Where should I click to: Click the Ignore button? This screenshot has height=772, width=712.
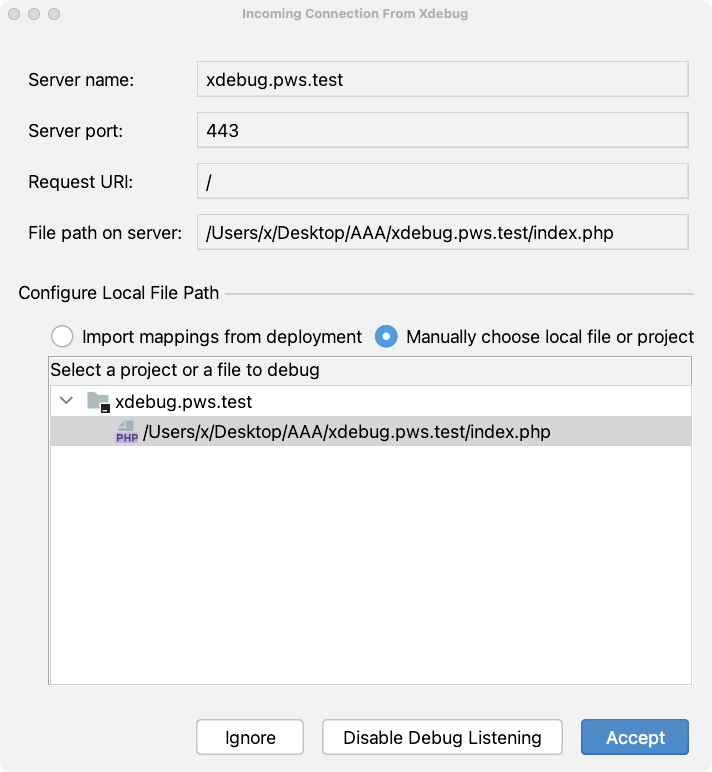[x=250, y=737]
